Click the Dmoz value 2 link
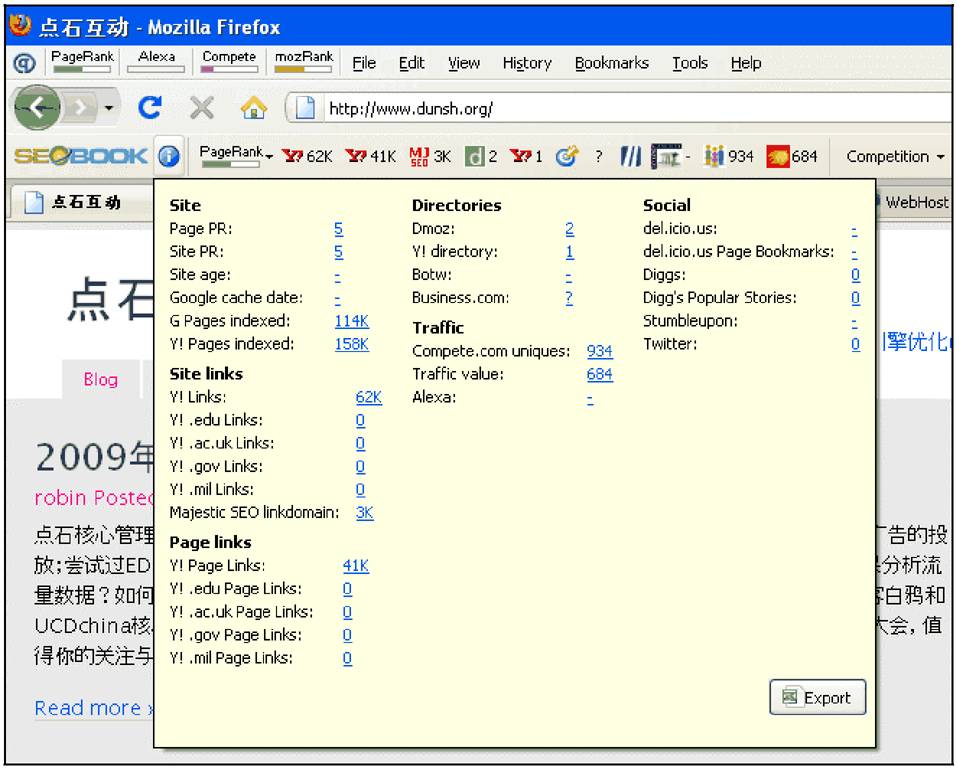957x769 pixels. pos(569,229)
